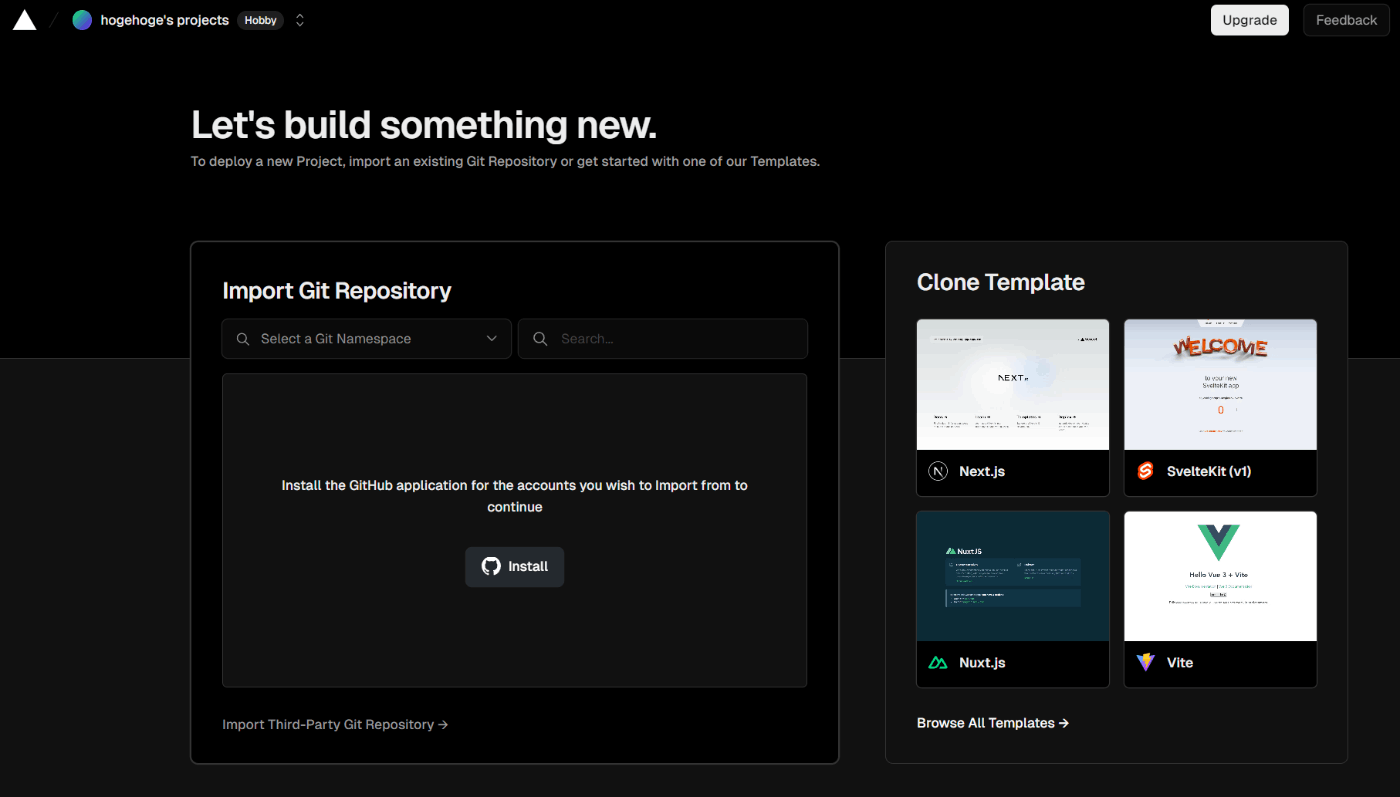Open the hogehoge's projects link
The width and height of the screenshot is (1400, 797).
[164, 20]
